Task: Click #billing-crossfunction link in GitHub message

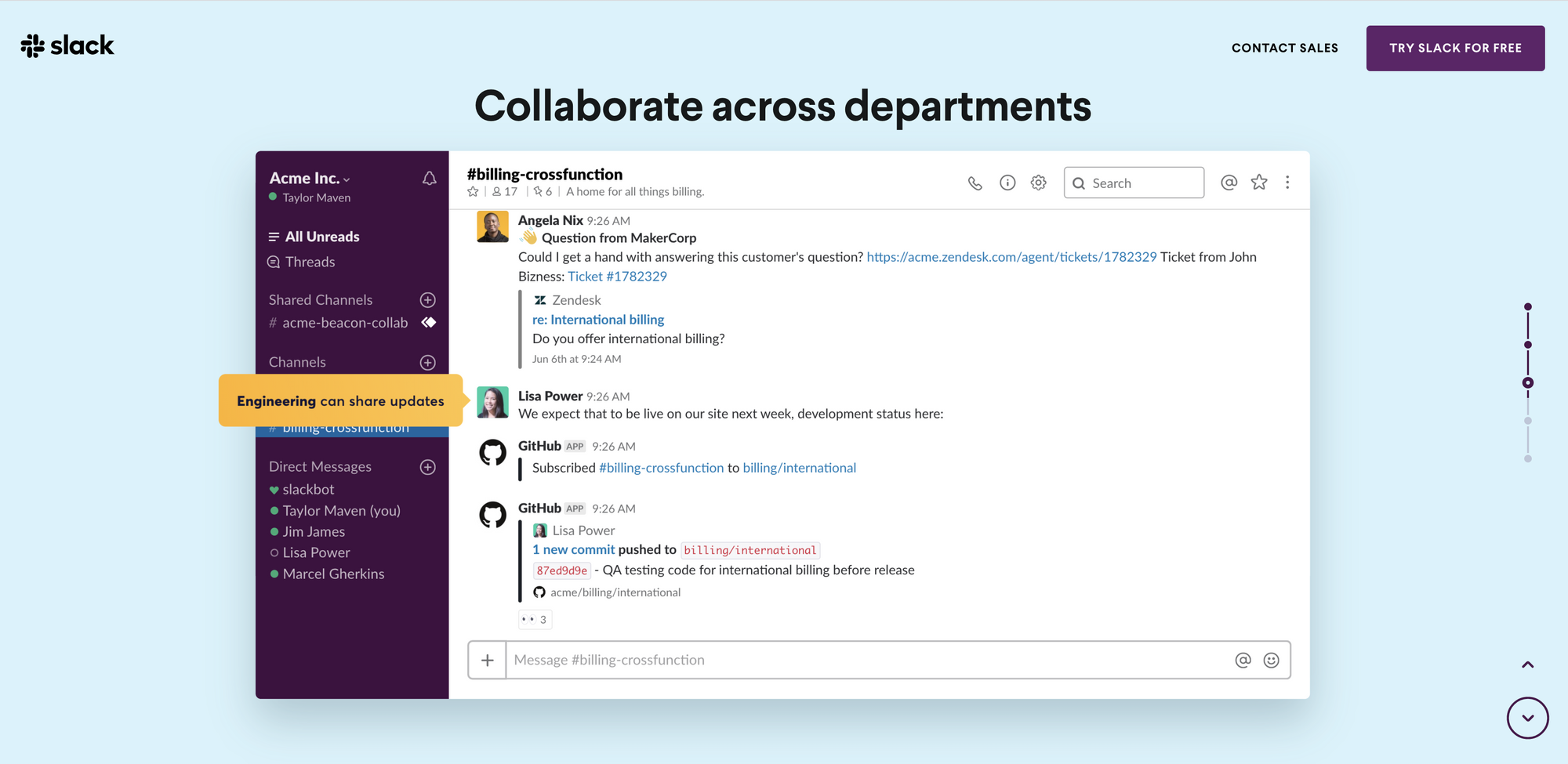Action: pyautogui.click(x=662, y=468)
